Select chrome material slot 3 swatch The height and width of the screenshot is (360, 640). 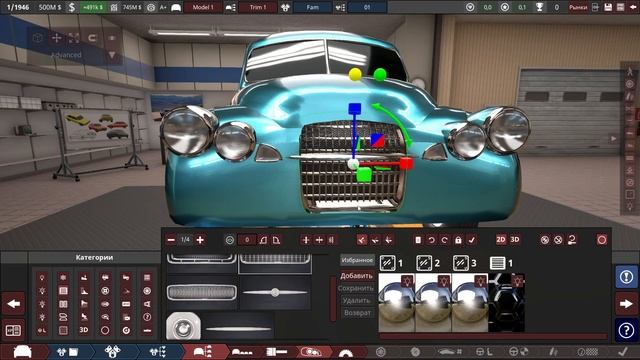[x=469, y=302]
